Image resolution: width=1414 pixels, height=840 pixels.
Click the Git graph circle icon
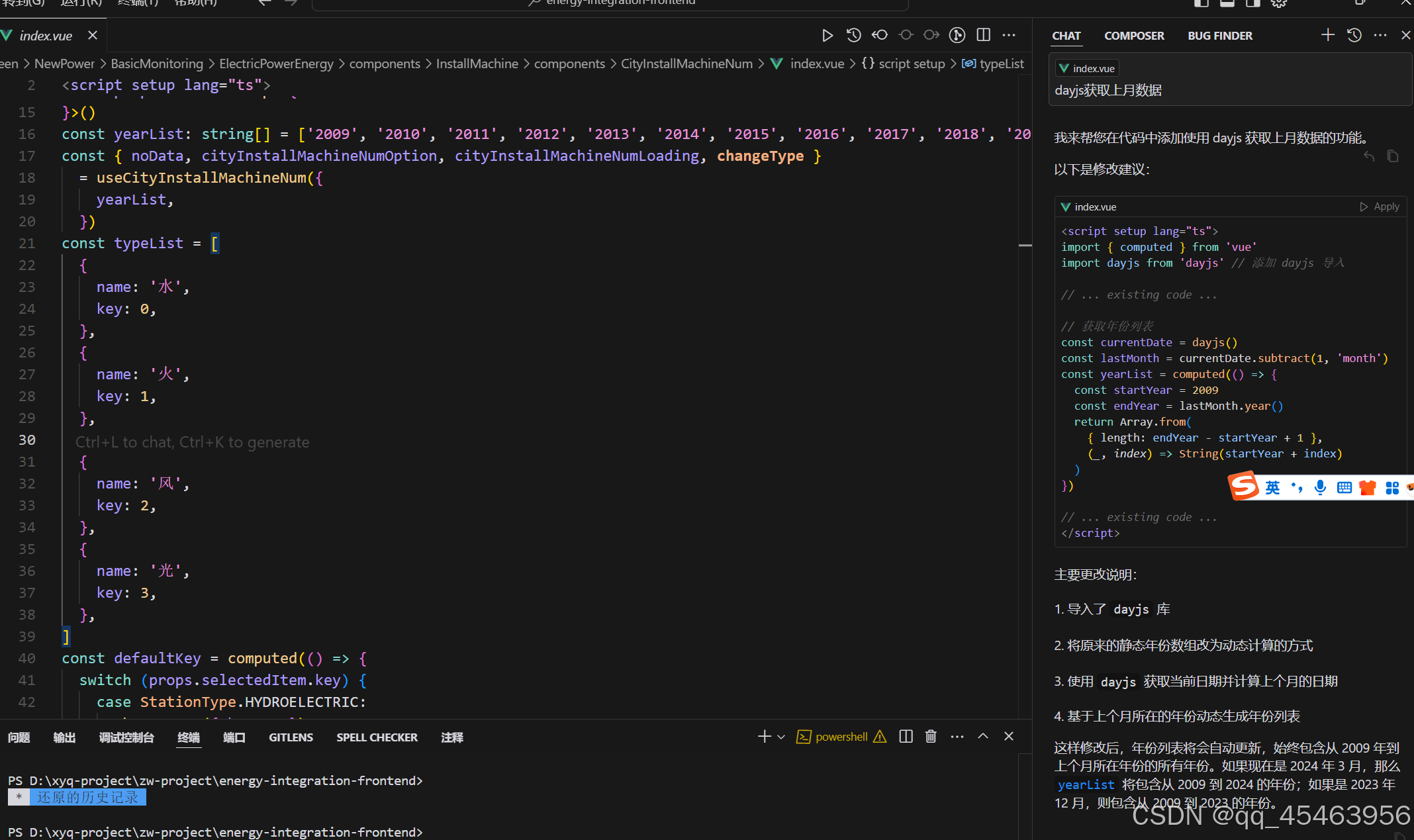pos(957,36)
